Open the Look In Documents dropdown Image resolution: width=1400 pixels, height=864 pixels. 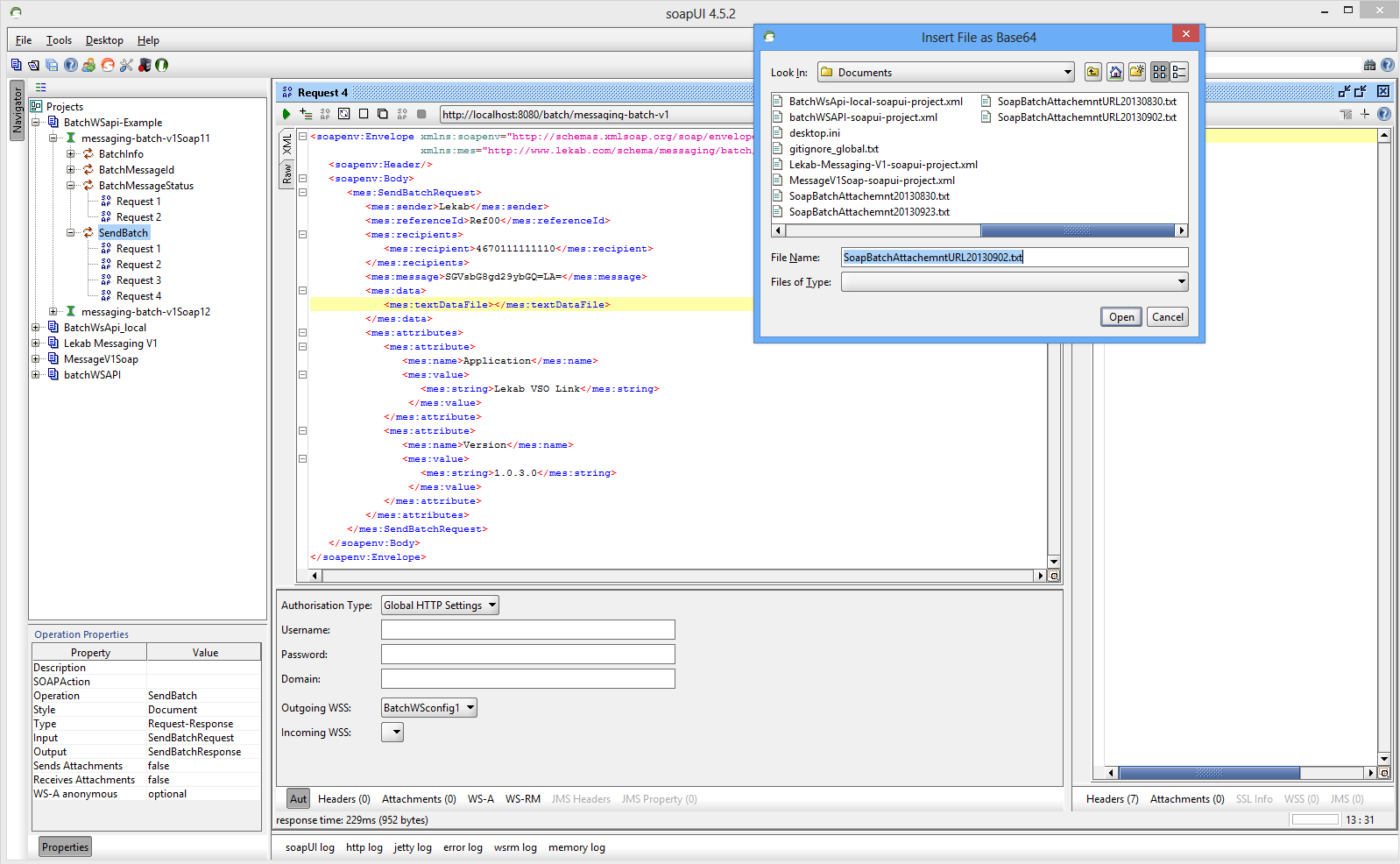click(x=946, y=72)
